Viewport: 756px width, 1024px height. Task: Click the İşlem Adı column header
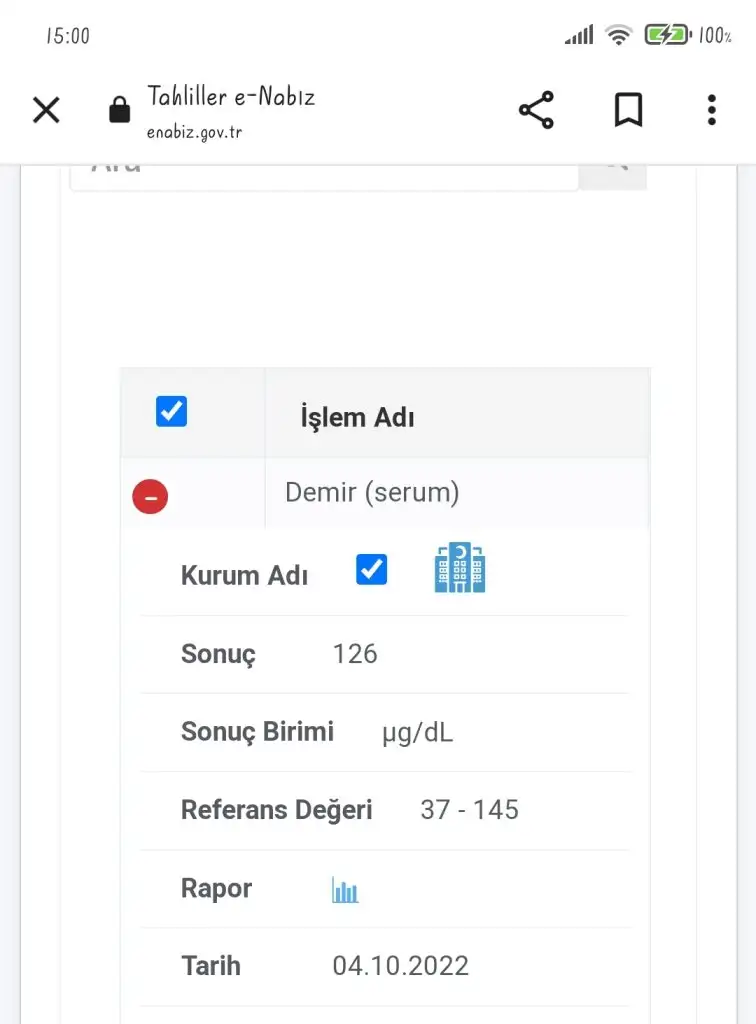click(357, 418)
